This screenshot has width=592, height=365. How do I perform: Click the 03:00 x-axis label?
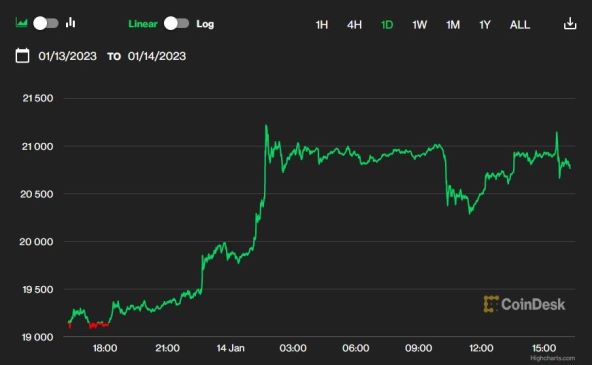(293, 348)
